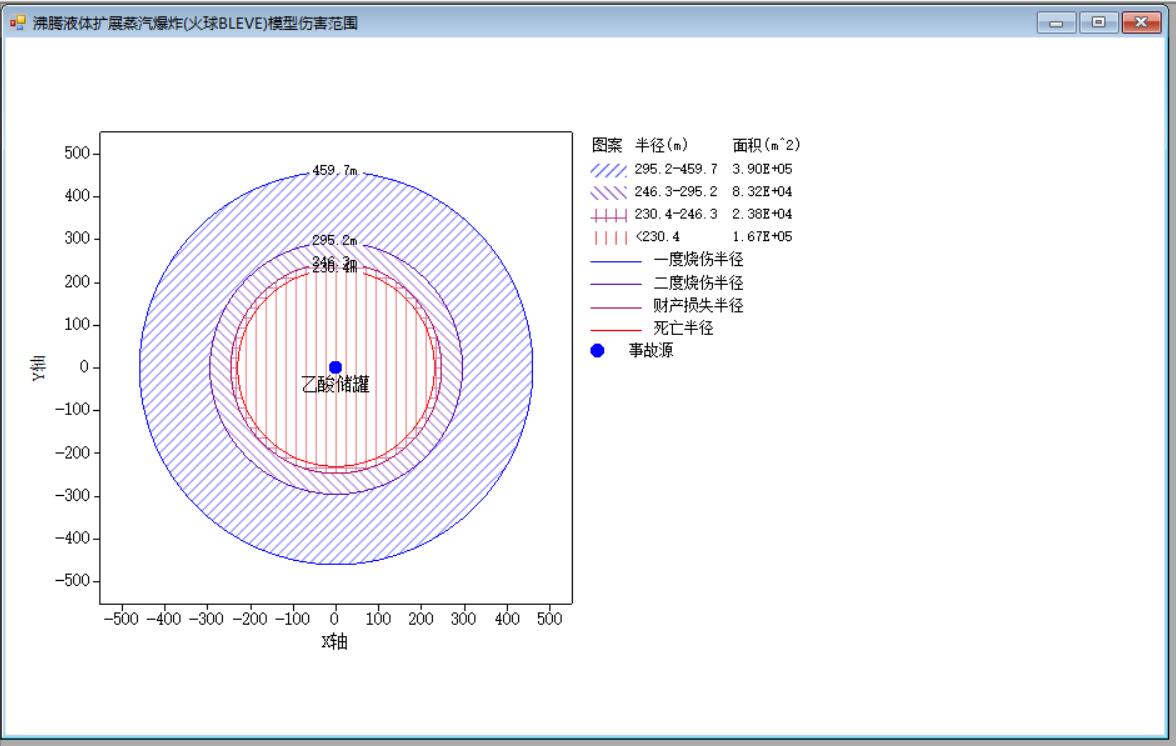
Task: Click the <230.4 vertical line swatch
Action: (608, 238)
